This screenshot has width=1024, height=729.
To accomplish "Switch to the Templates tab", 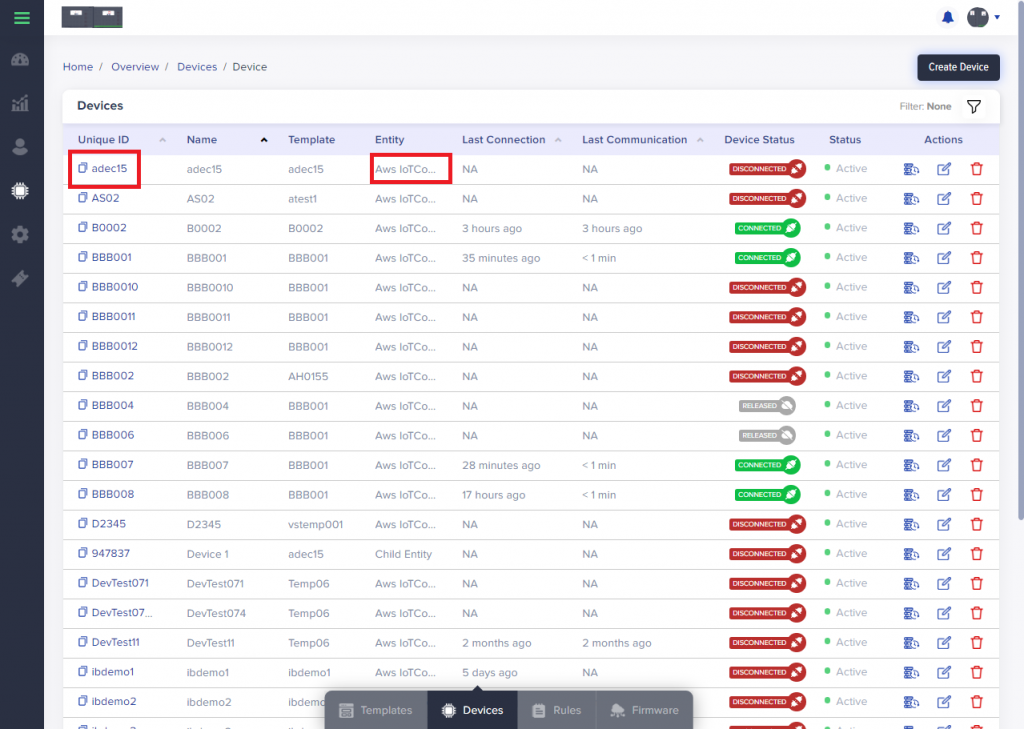I will pyautogui.click(x=375, y=710).
